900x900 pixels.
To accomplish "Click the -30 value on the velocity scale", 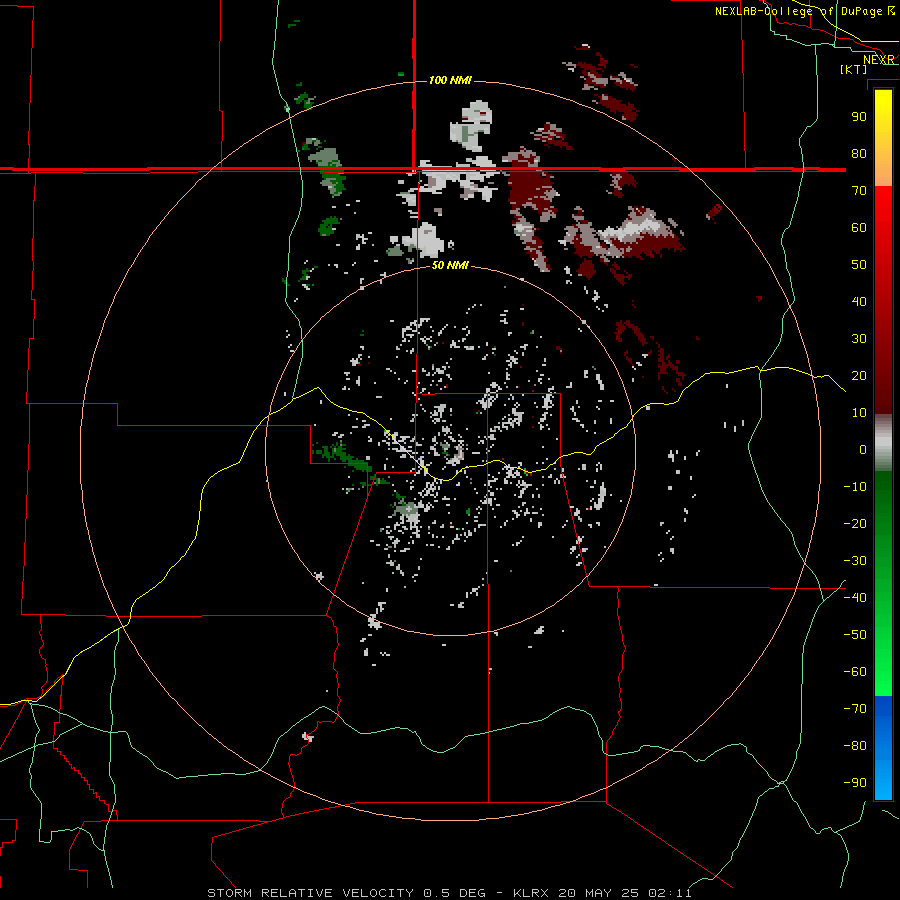I will click(x=855, y=561).
